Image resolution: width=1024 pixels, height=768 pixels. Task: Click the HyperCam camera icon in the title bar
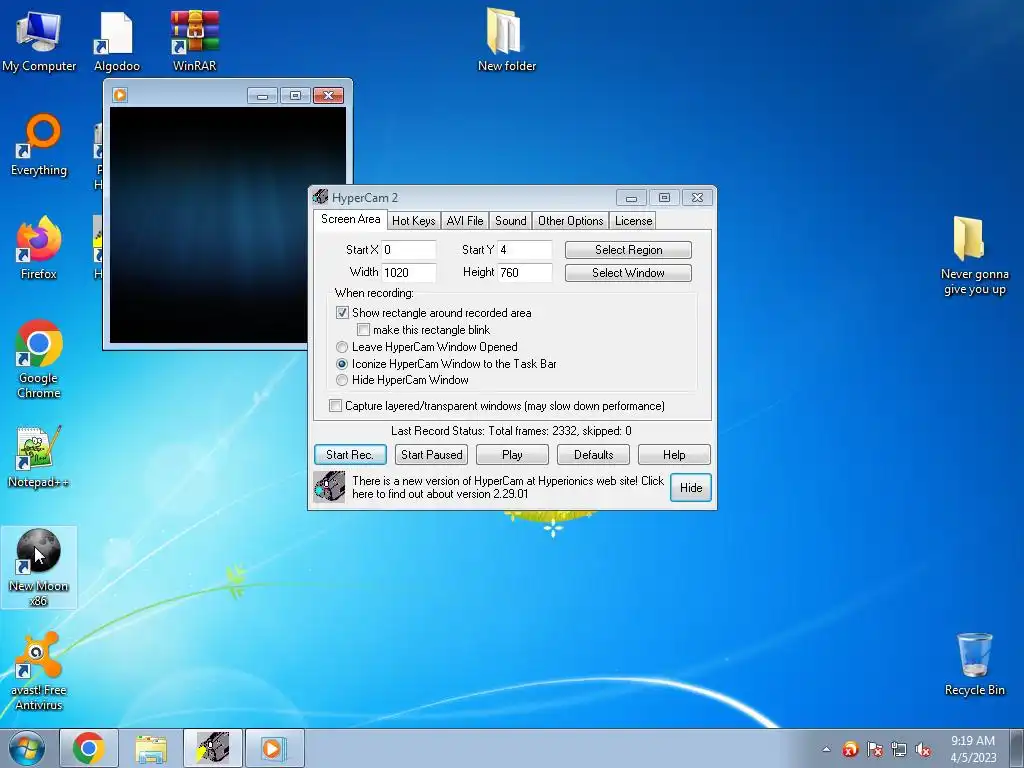(320, 197)
